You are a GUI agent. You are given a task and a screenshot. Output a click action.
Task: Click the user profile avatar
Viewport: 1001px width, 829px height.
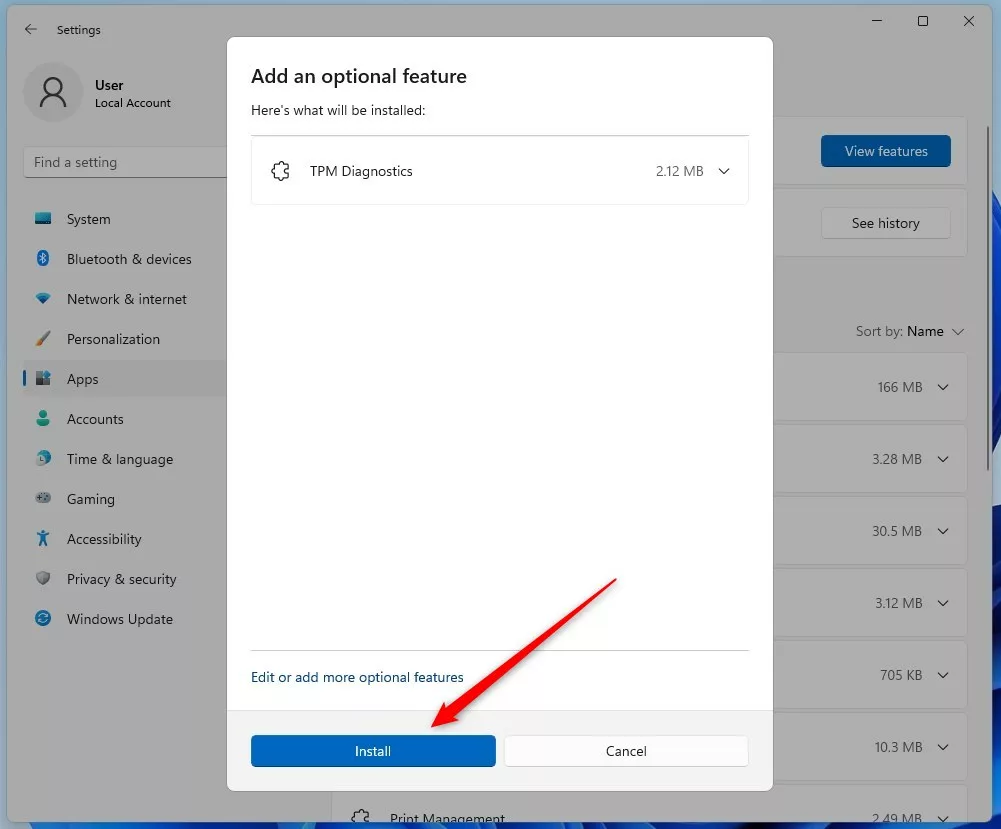53,93
